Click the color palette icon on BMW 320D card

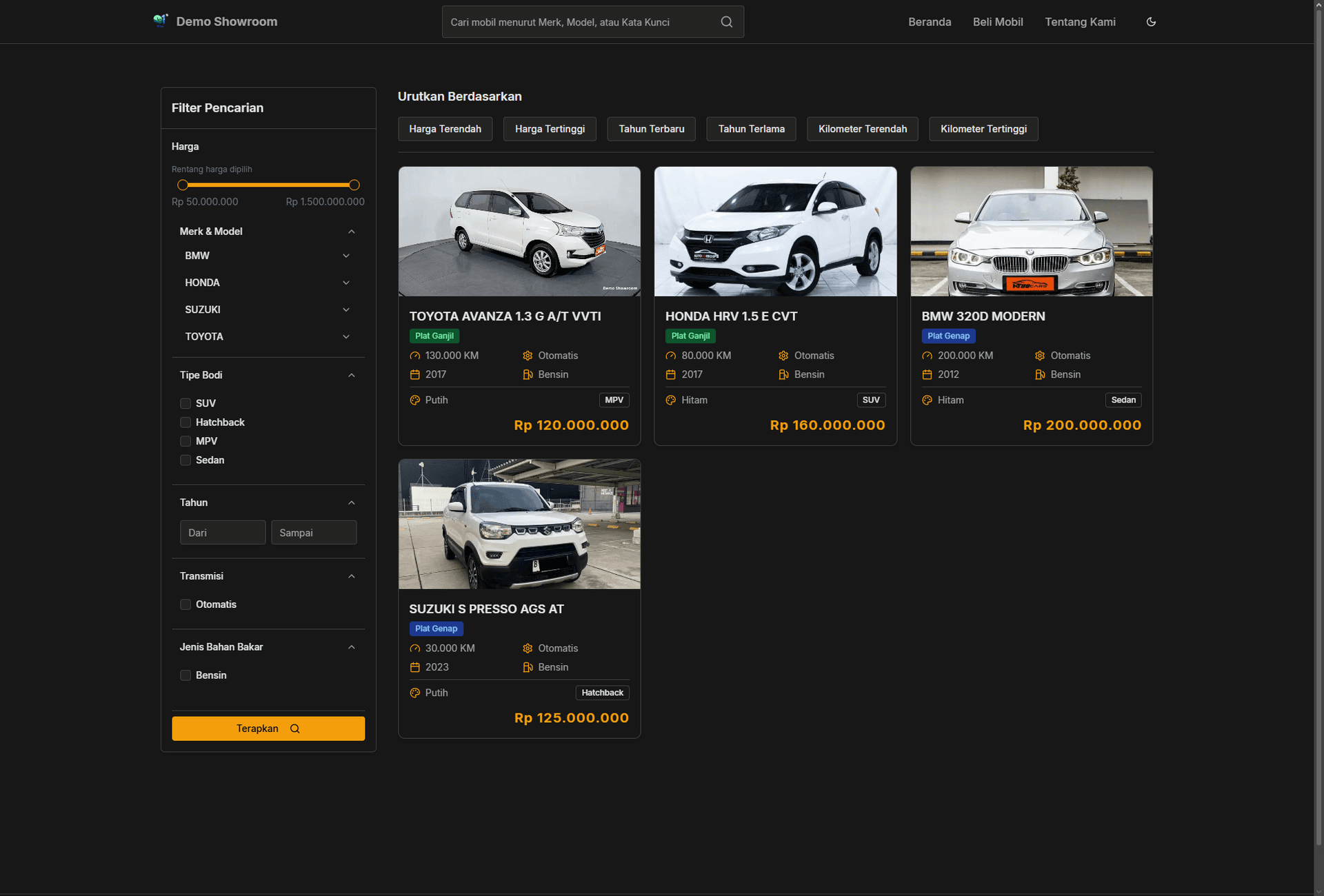point(927,400)
